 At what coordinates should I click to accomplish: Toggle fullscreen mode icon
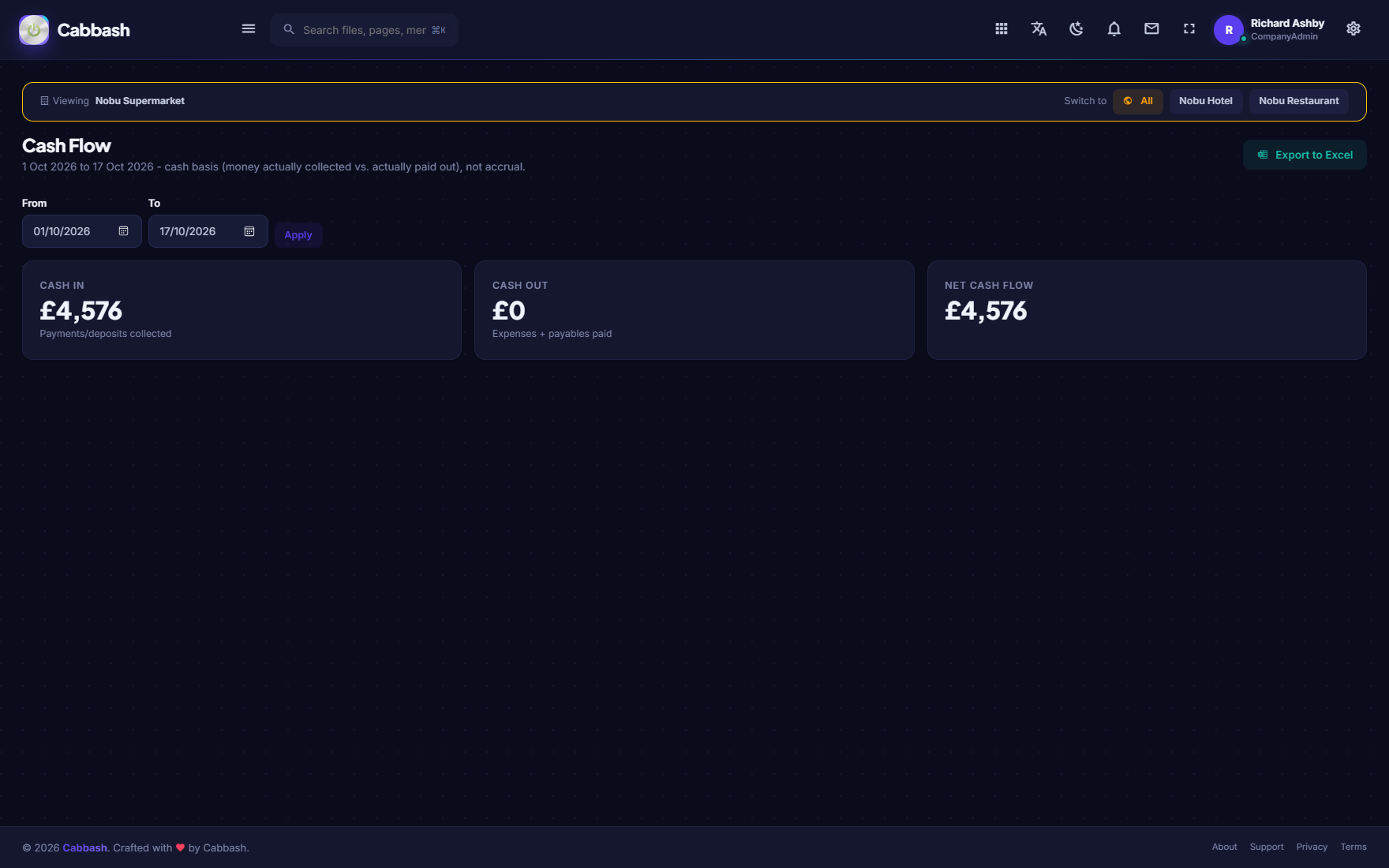pyautogui.click(x=1189, y=29)
